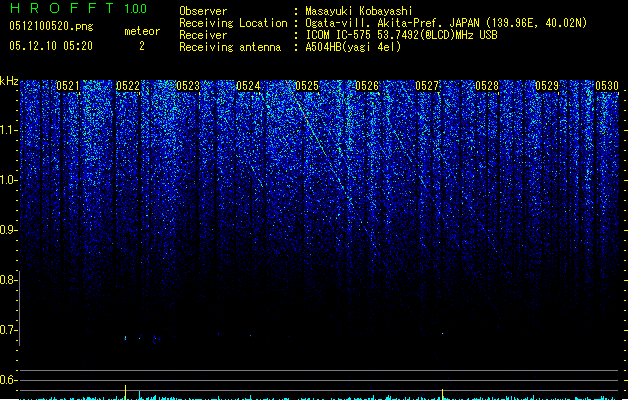
Task: Click the 1.1 frequency axis label
Action: point(8,130)
